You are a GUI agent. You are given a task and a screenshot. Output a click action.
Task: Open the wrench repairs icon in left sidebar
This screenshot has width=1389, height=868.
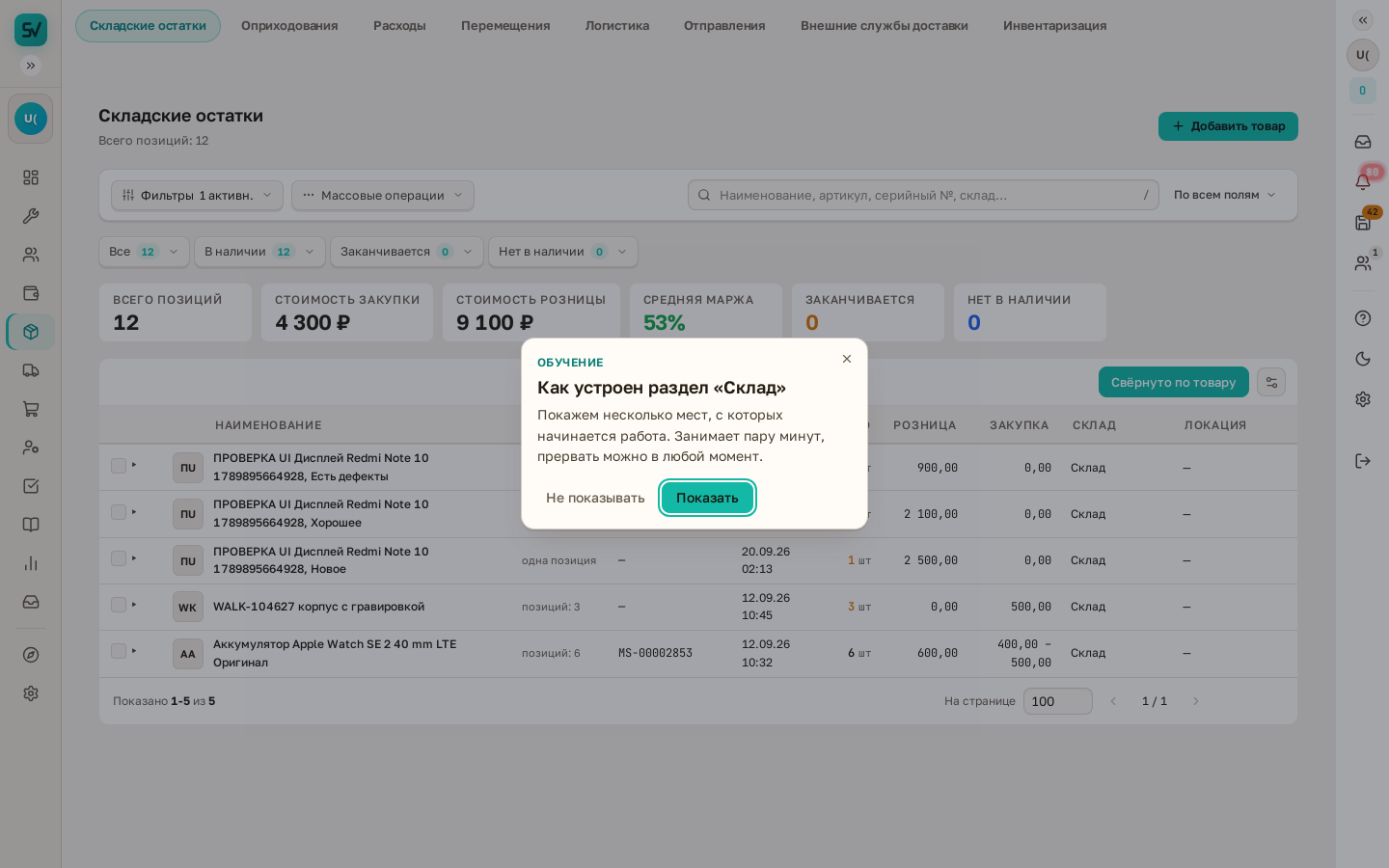point(31,216)
